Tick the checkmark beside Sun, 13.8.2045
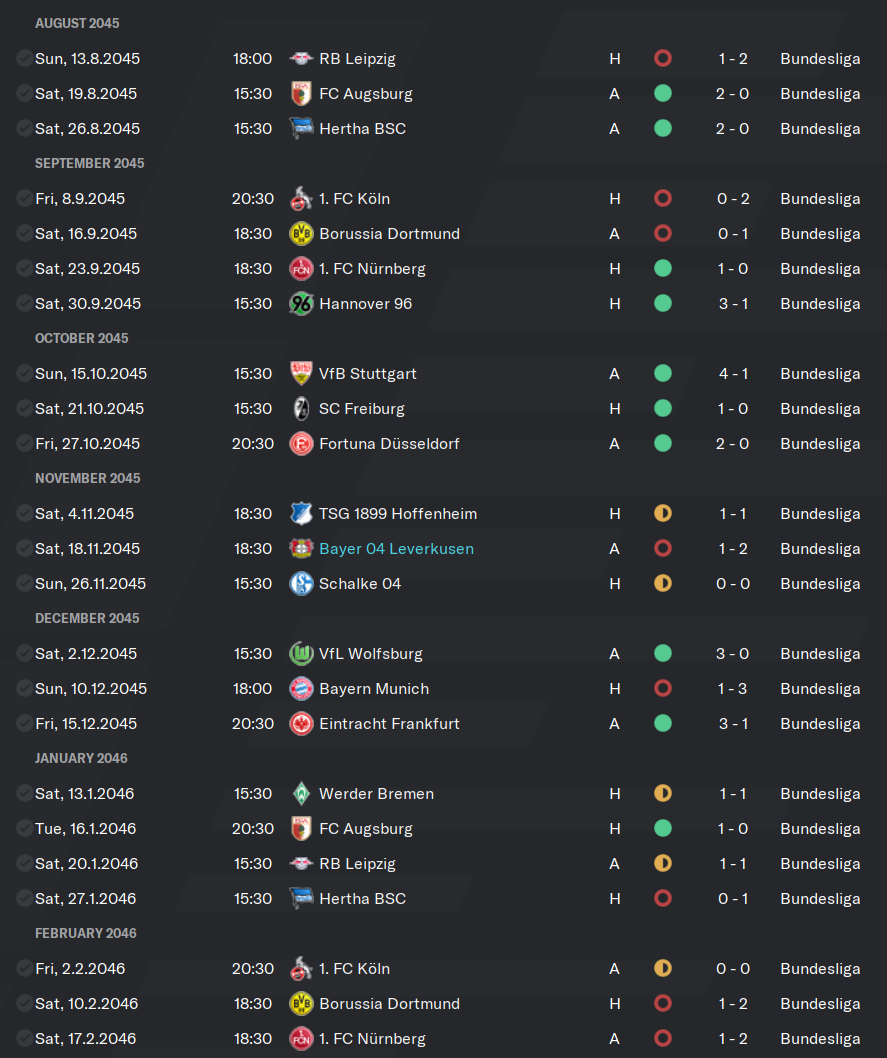 24,59
